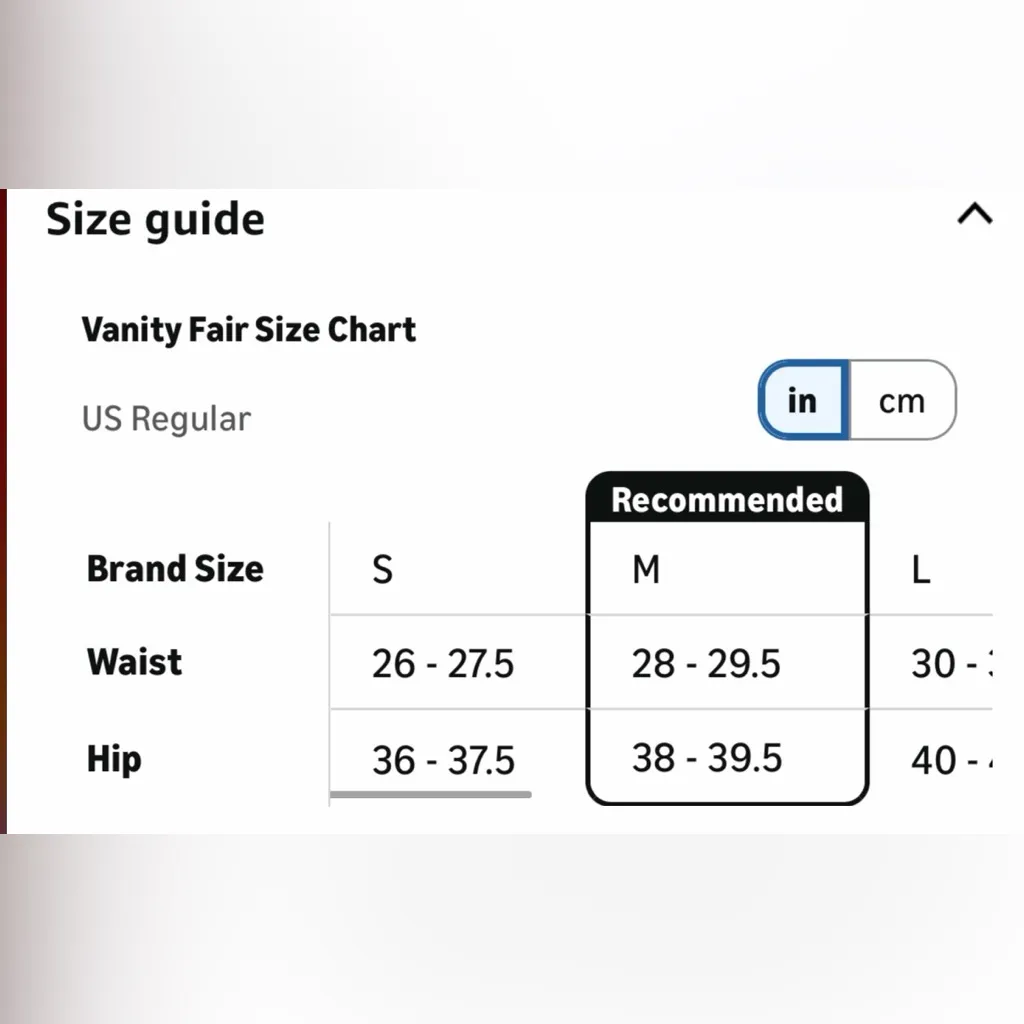
Task: Click the Size guide title
Action: [155, 218]
